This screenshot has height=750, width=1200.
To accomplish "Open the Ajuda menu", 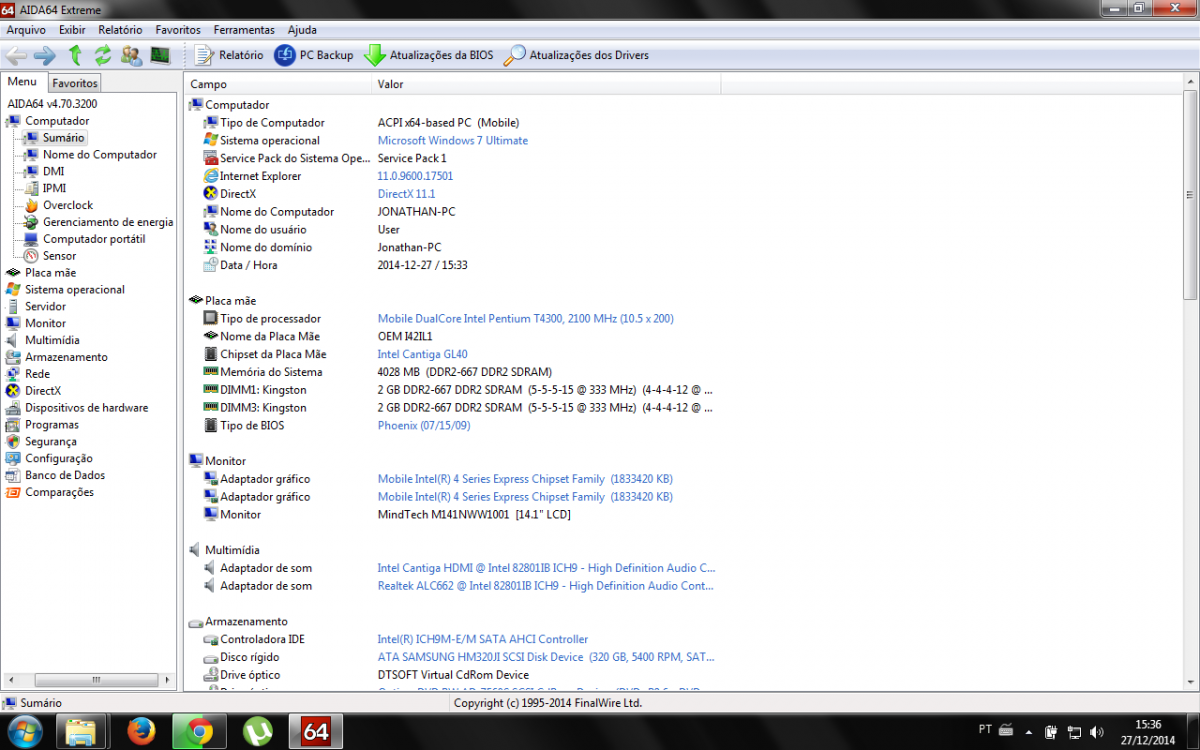I will [x=302, y=30].
